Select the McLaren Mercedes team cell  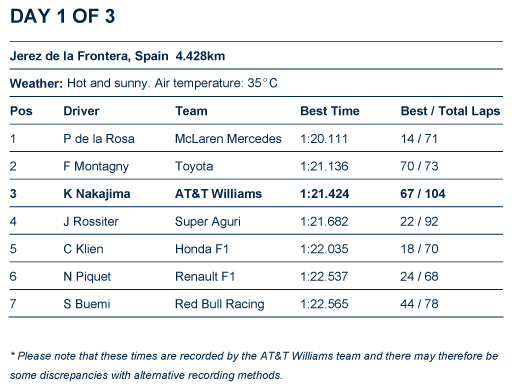[x=228, y=139]
